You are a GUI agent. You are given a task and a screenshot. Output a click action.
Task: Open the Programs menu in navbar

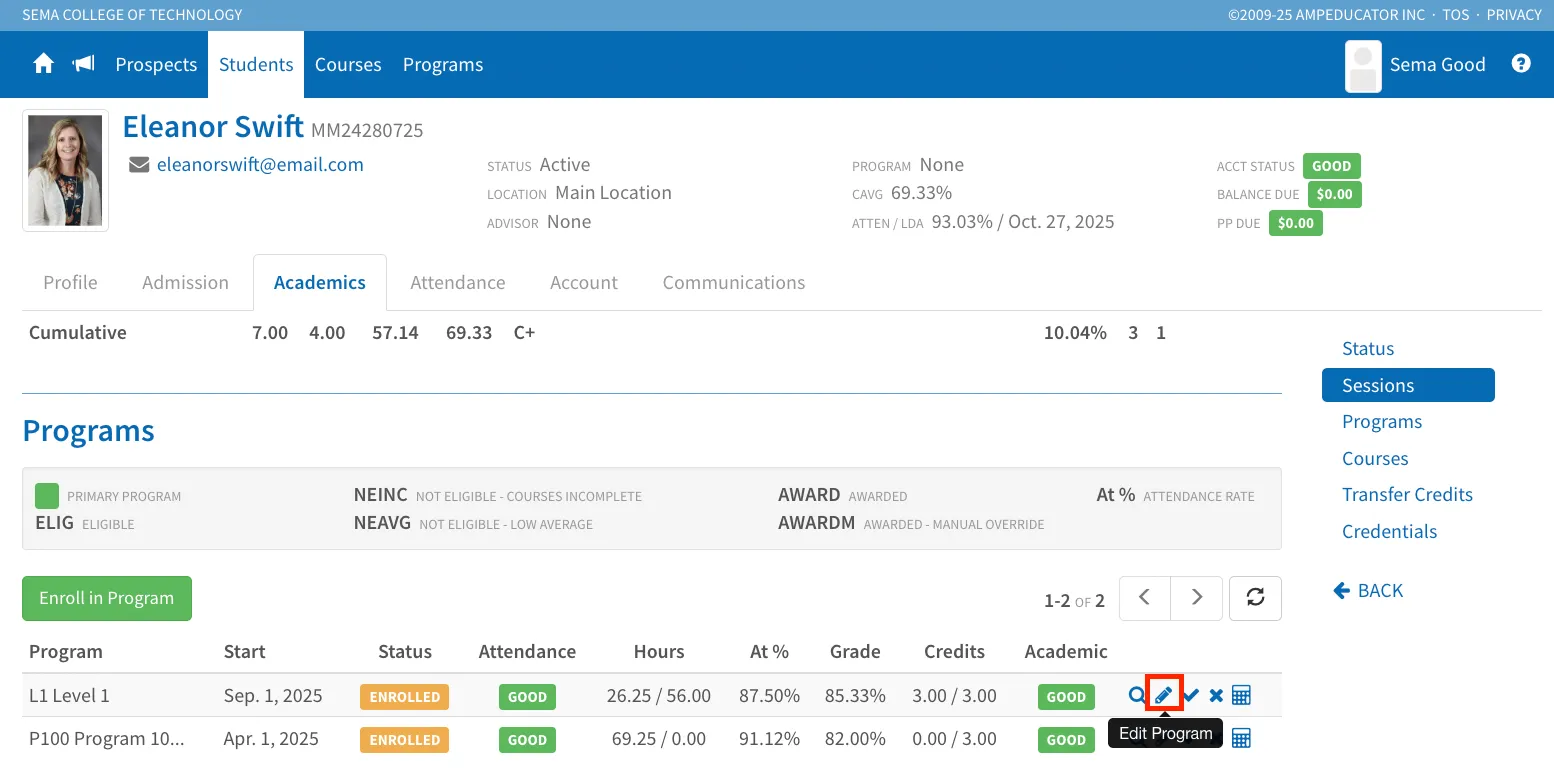pos(443,64)
